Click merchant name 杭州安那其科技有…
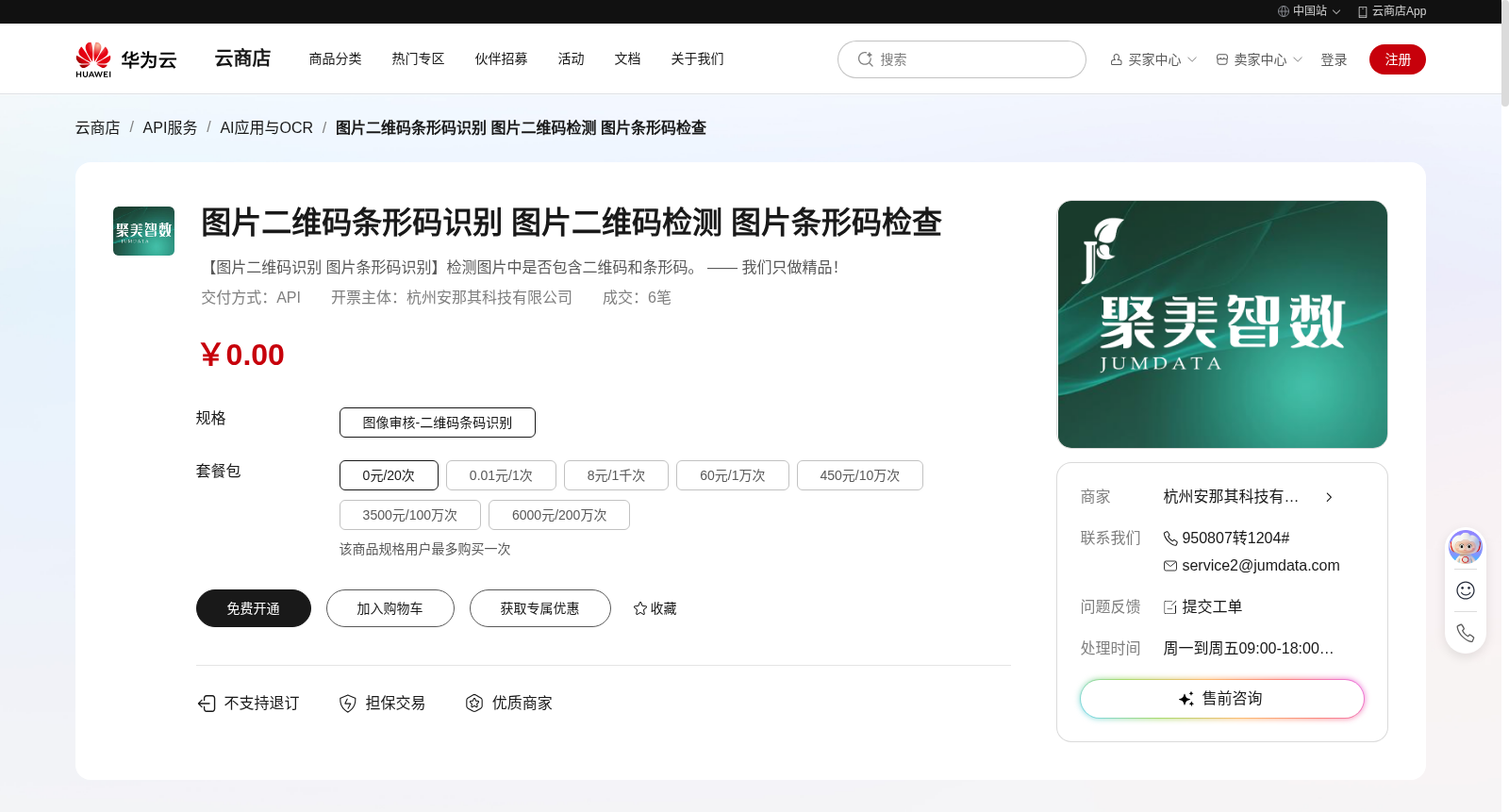The image size is (1509, 812). coord(1231,497)
